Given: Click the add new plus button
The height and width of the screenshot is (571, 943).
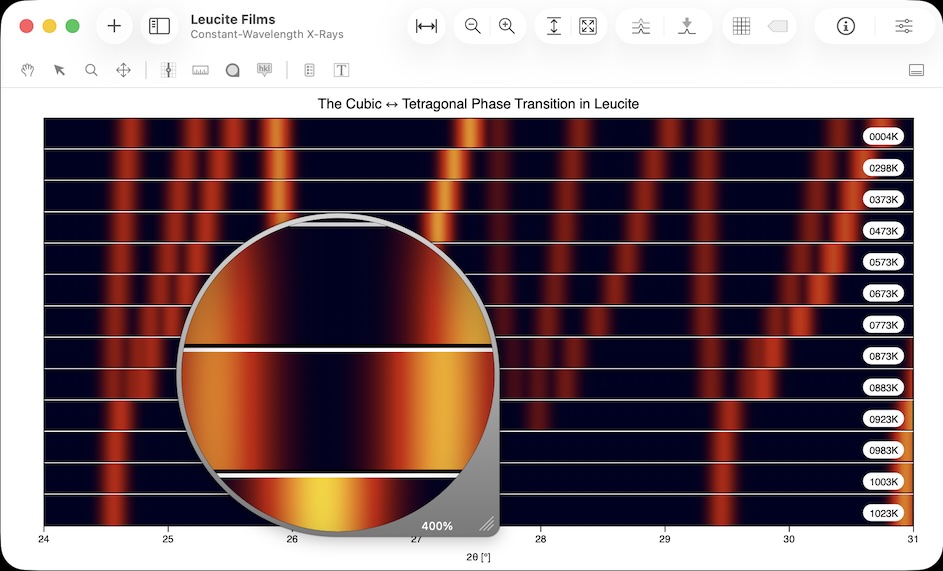Looking at the screenshot, I should pyautogui.click(x=114, y=26).
